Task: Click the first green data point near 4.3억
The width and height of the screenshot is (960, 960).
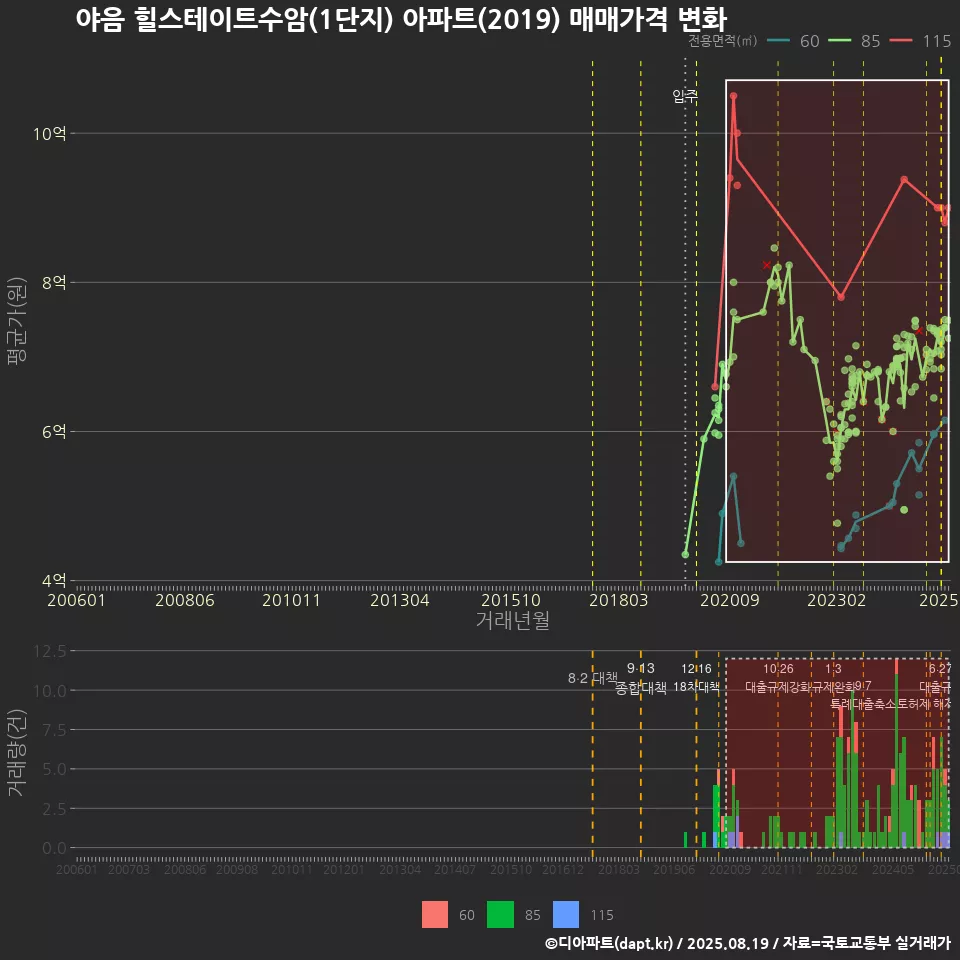Action: click(685, 555)
